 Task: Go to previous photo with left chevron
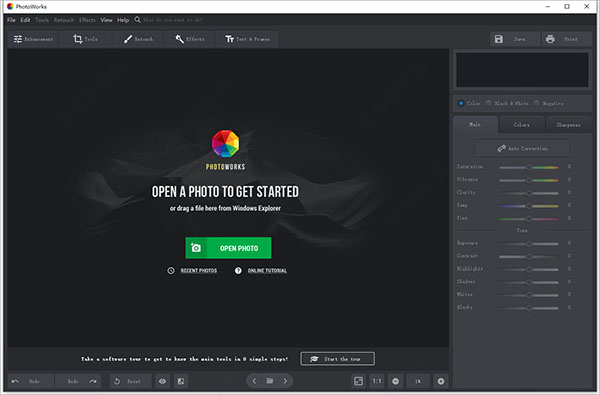pos(254,381)
